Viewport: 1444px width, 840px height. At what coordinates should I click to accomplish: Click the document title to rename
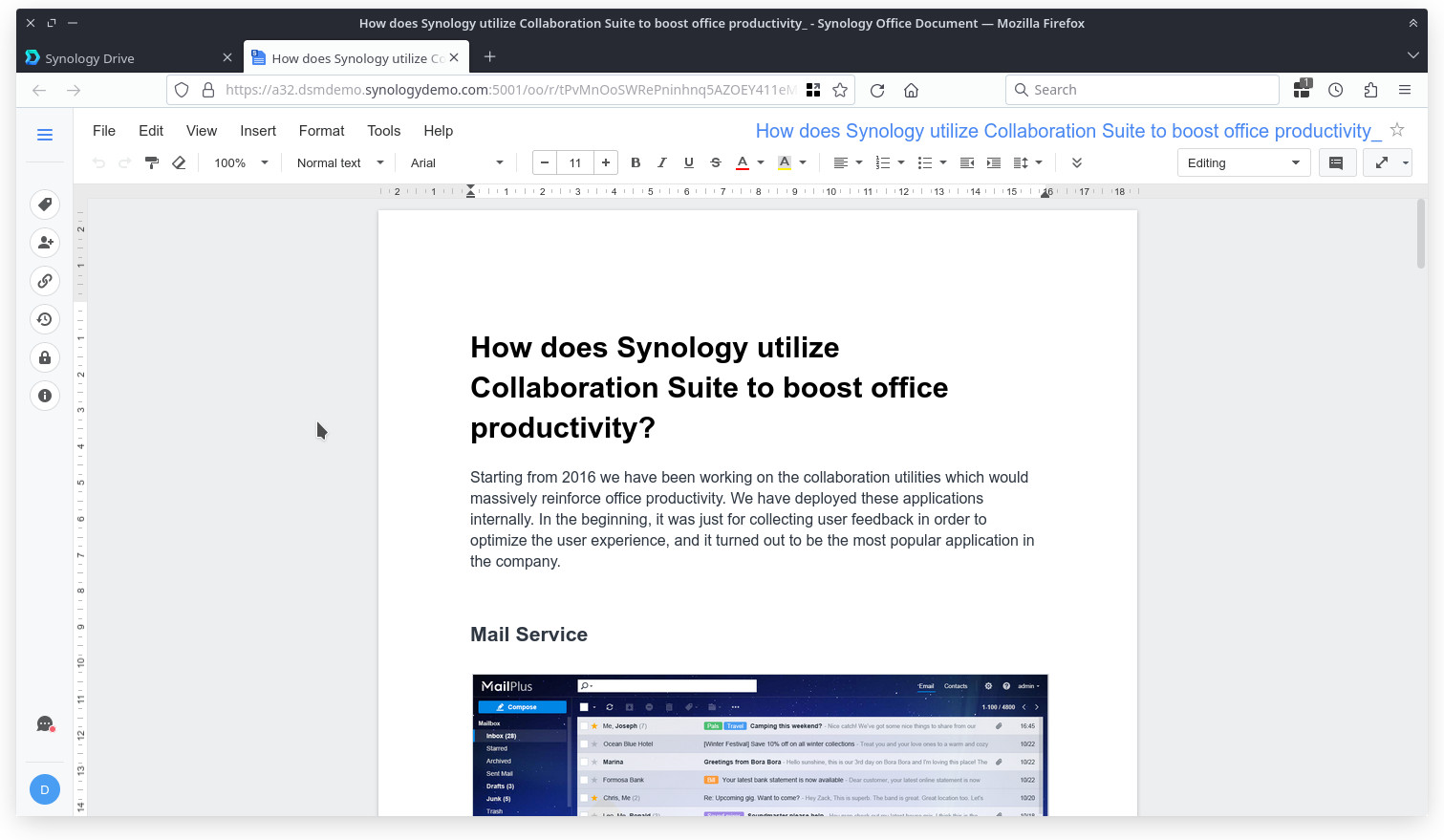coord(1067,131)
